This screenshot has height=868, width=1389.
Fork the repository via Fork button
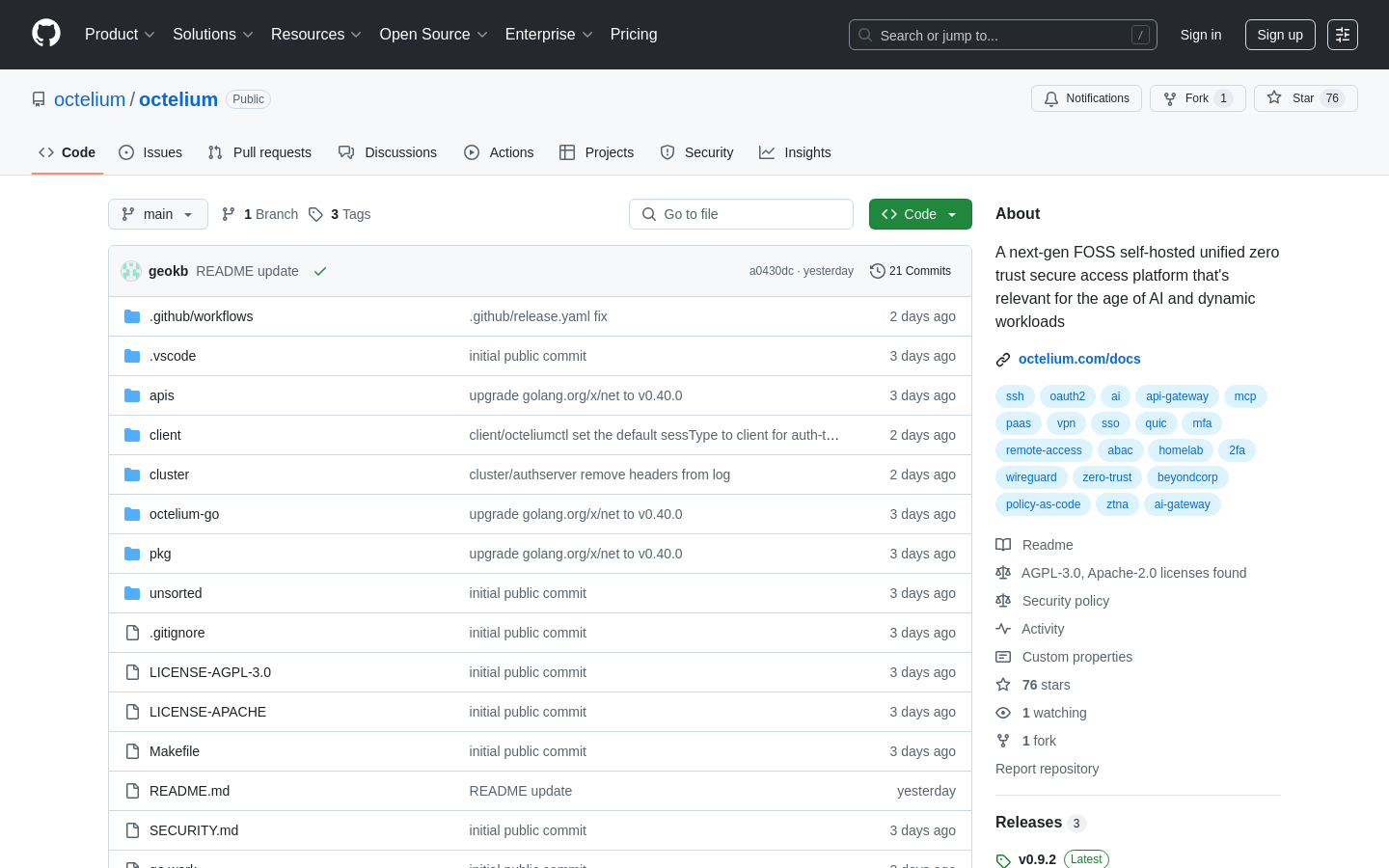click(1198, 98)
